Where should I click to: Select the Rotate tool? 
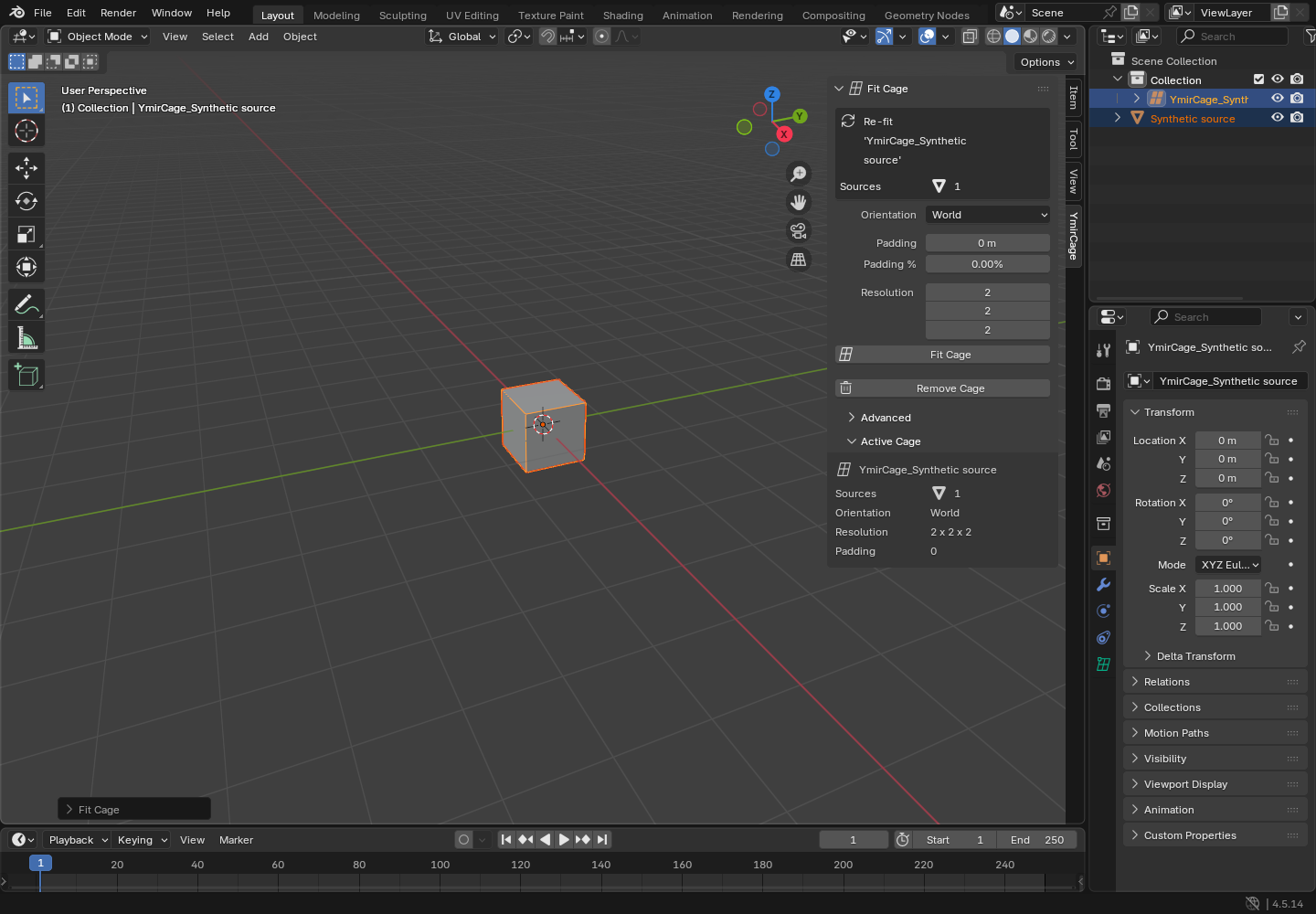(27, 200)
